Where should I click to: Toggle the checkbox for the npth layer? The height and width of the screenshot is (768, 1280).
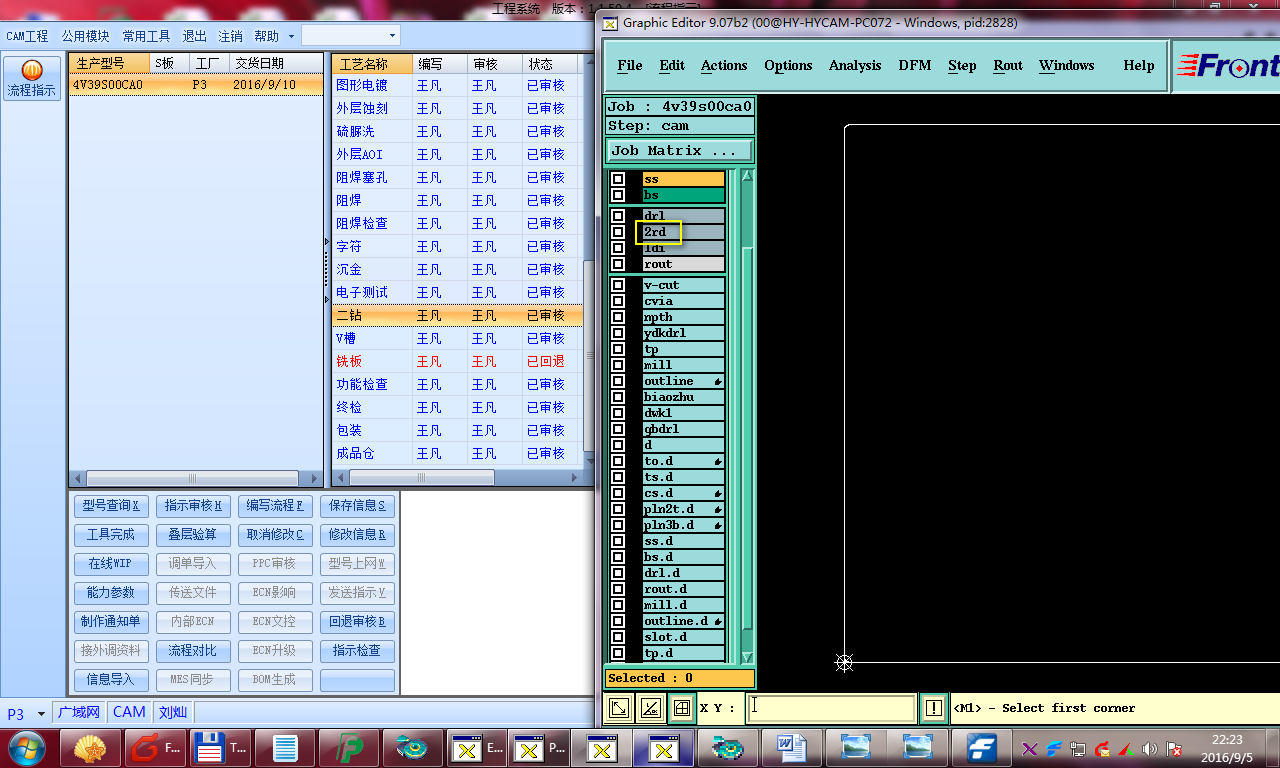pos(618,317)
